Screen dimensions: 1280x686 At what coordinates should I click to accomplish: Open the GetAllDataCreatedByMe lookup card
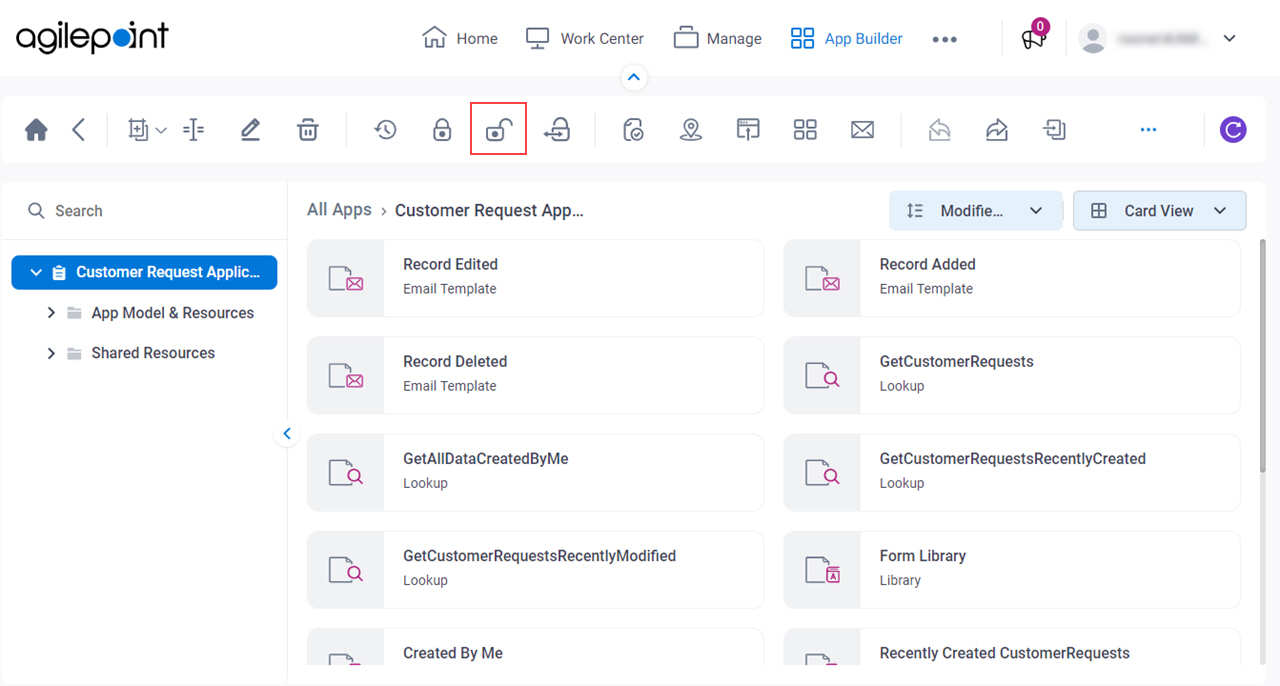(535, 472)
